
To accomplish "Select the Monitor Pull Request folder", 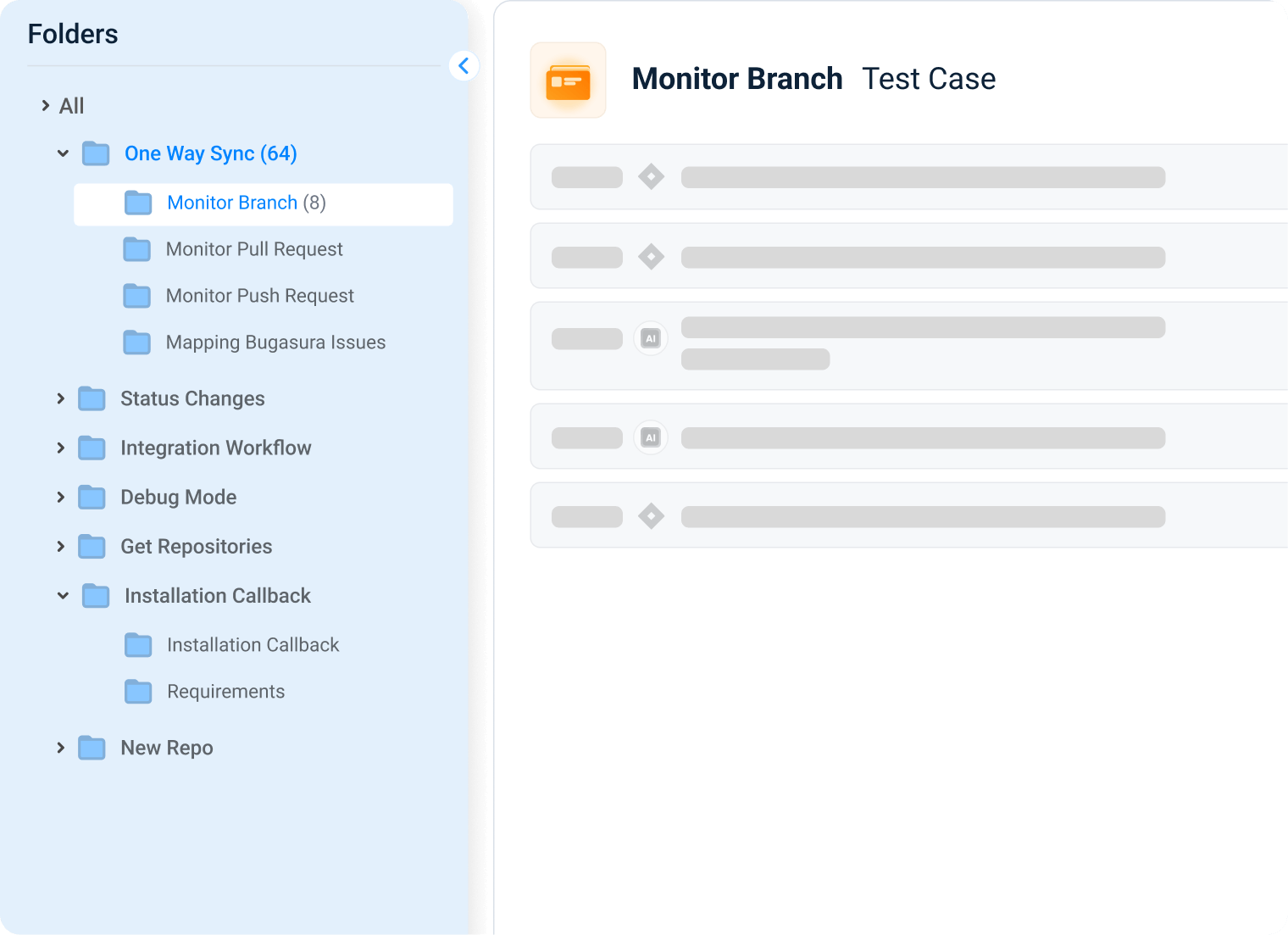I will (x=254, y=249).
